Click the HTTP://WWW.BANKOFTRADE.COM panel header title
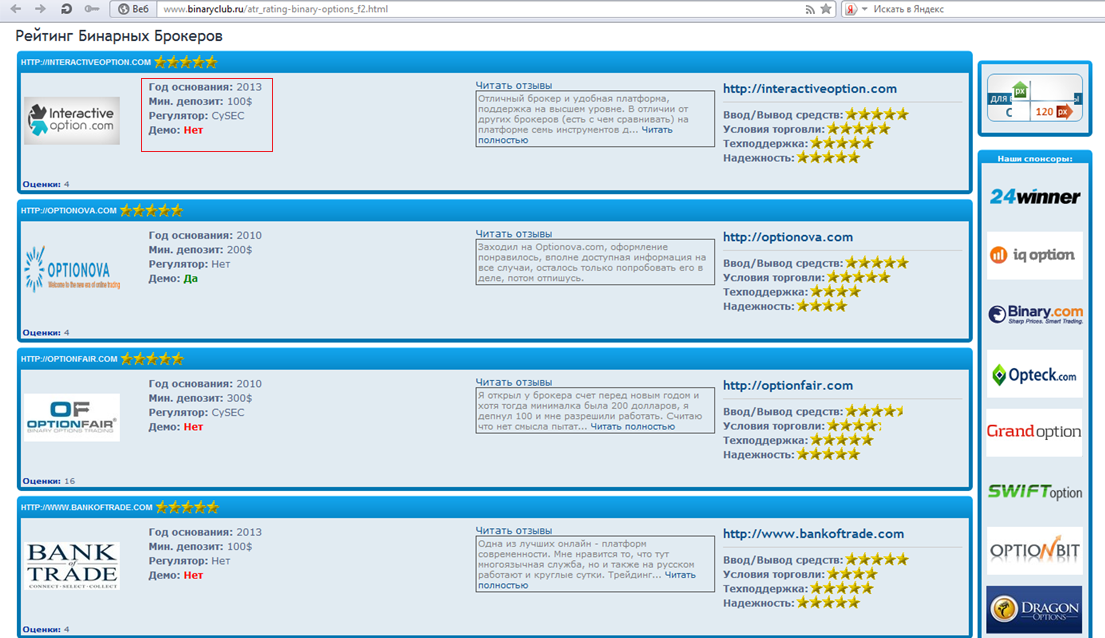Screen dimensions: 1105x638 point(86,507)
